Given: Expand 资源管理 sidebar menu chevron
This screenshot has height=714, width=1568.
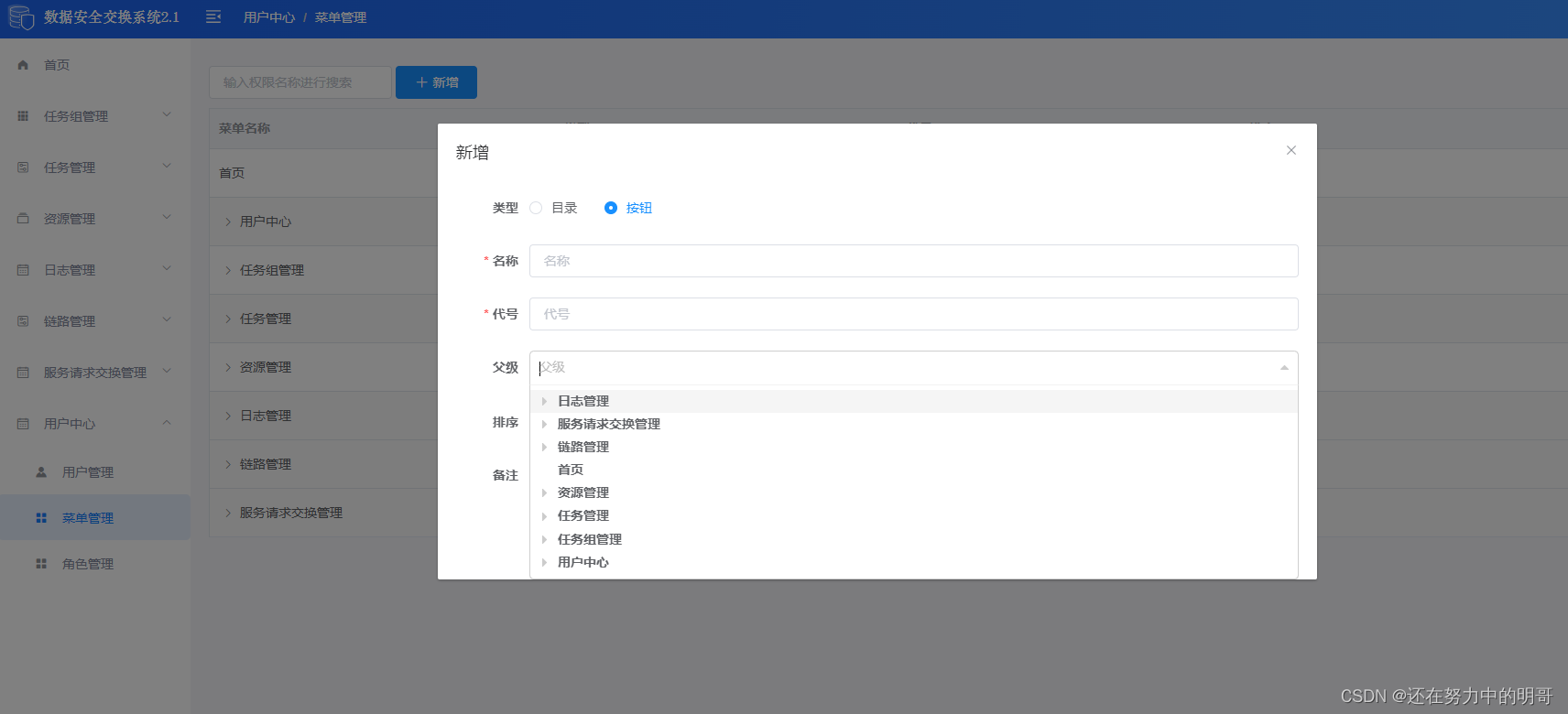Looking at the screenshot, I should click(x=167, y=217).
